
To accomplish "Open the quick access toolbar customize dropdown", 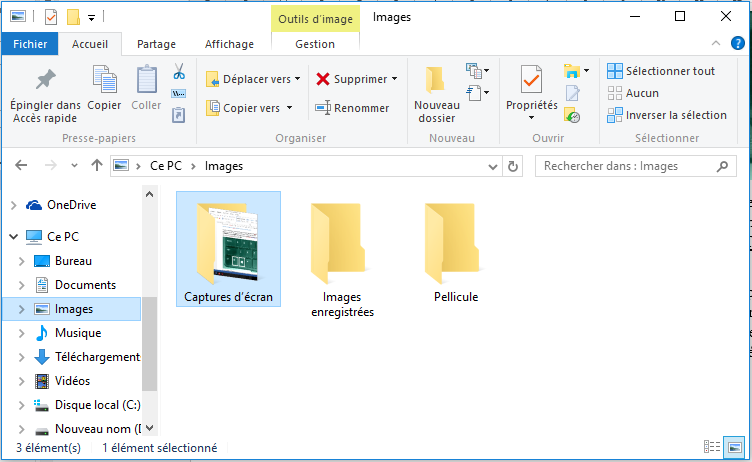I will [91, 18].
